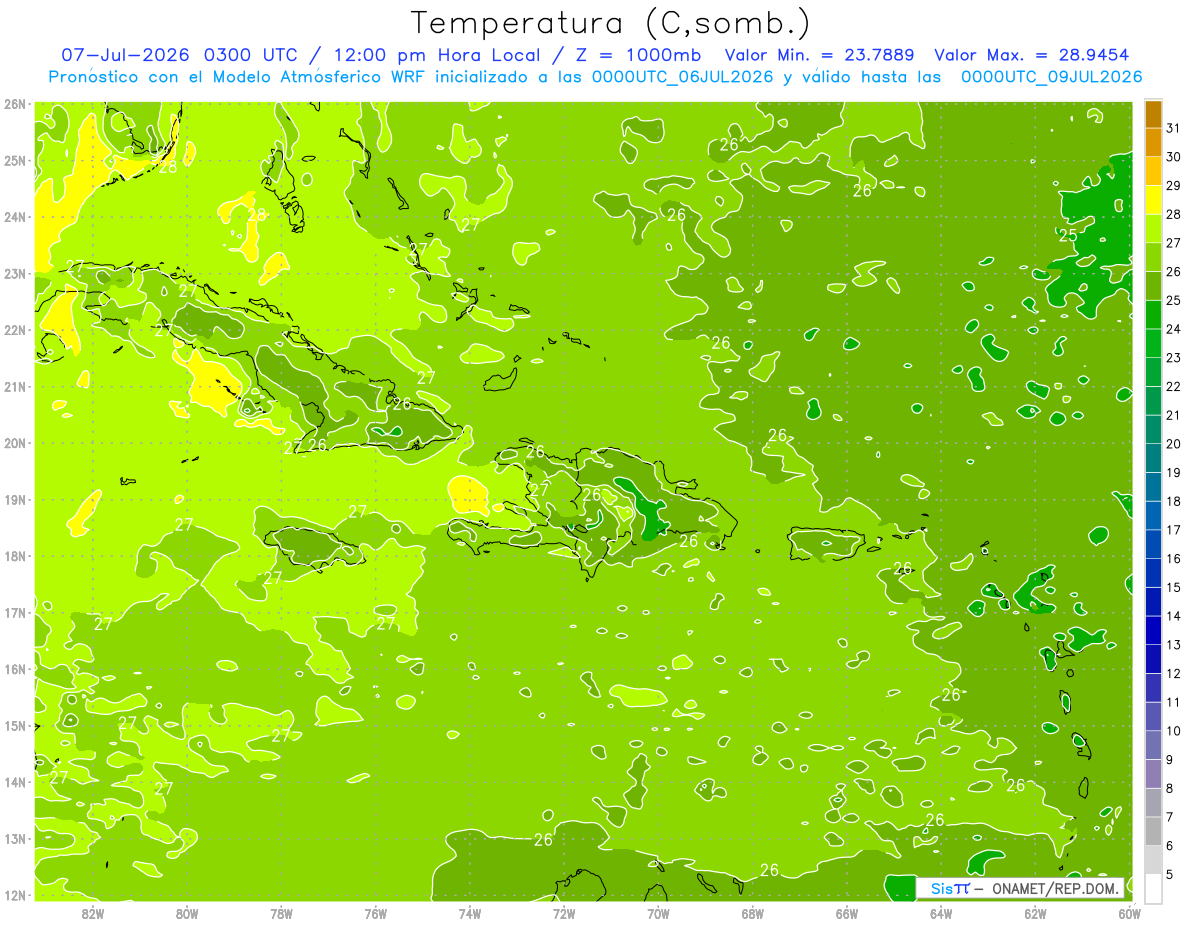Click the '60W' longitude axis label
Image resolution: width=1200 pixels, height=927 pixels.
pyautogui.click(x=1129, y=913)
